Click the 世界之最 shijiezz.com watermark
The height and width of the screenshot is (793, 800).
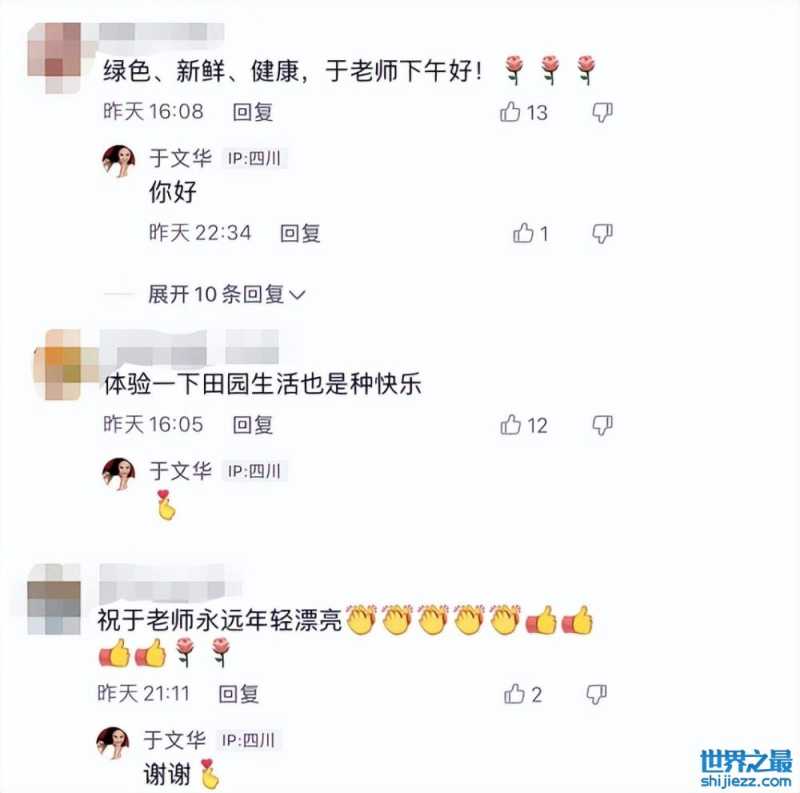pos(746,768)
